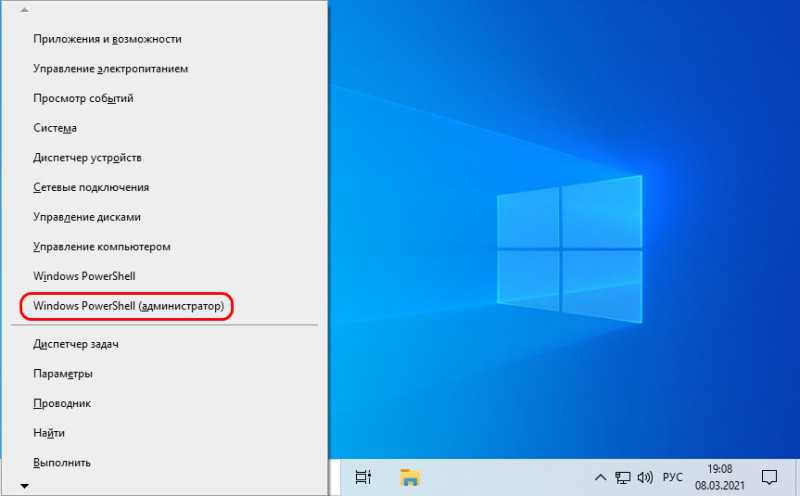Image resolution: width=800 pixels, height=496 pixels.
Task: Choose Выполнить in the menu
Action: click(164, 463)
